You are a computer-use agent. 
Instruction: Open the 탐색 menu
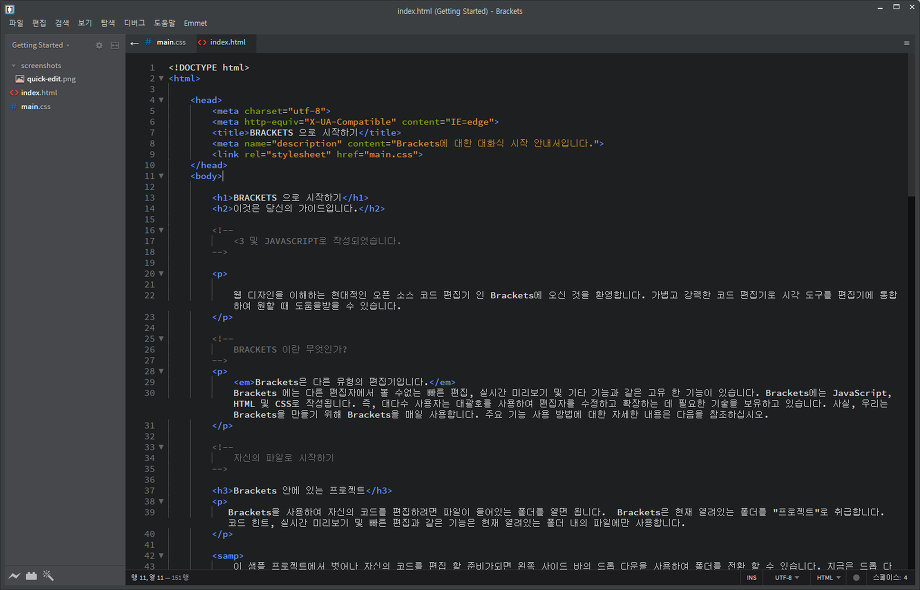pos(108,23)
